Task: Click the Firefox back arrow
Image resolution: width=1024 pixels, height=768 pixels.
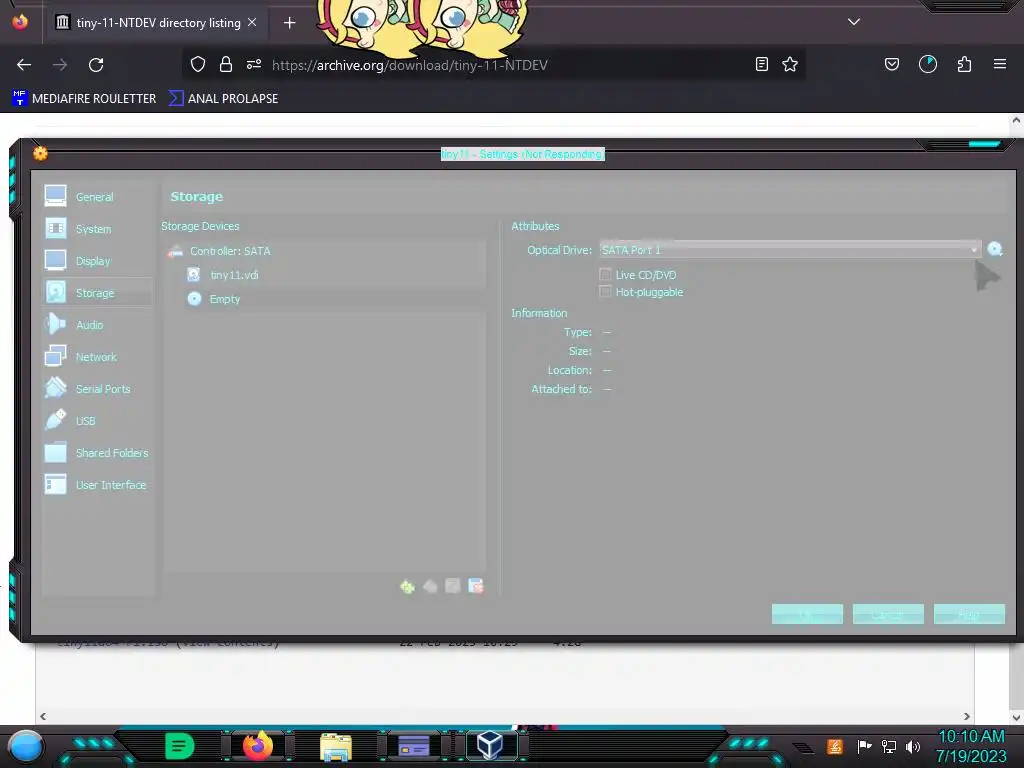Action: click(x=24, y=65)
